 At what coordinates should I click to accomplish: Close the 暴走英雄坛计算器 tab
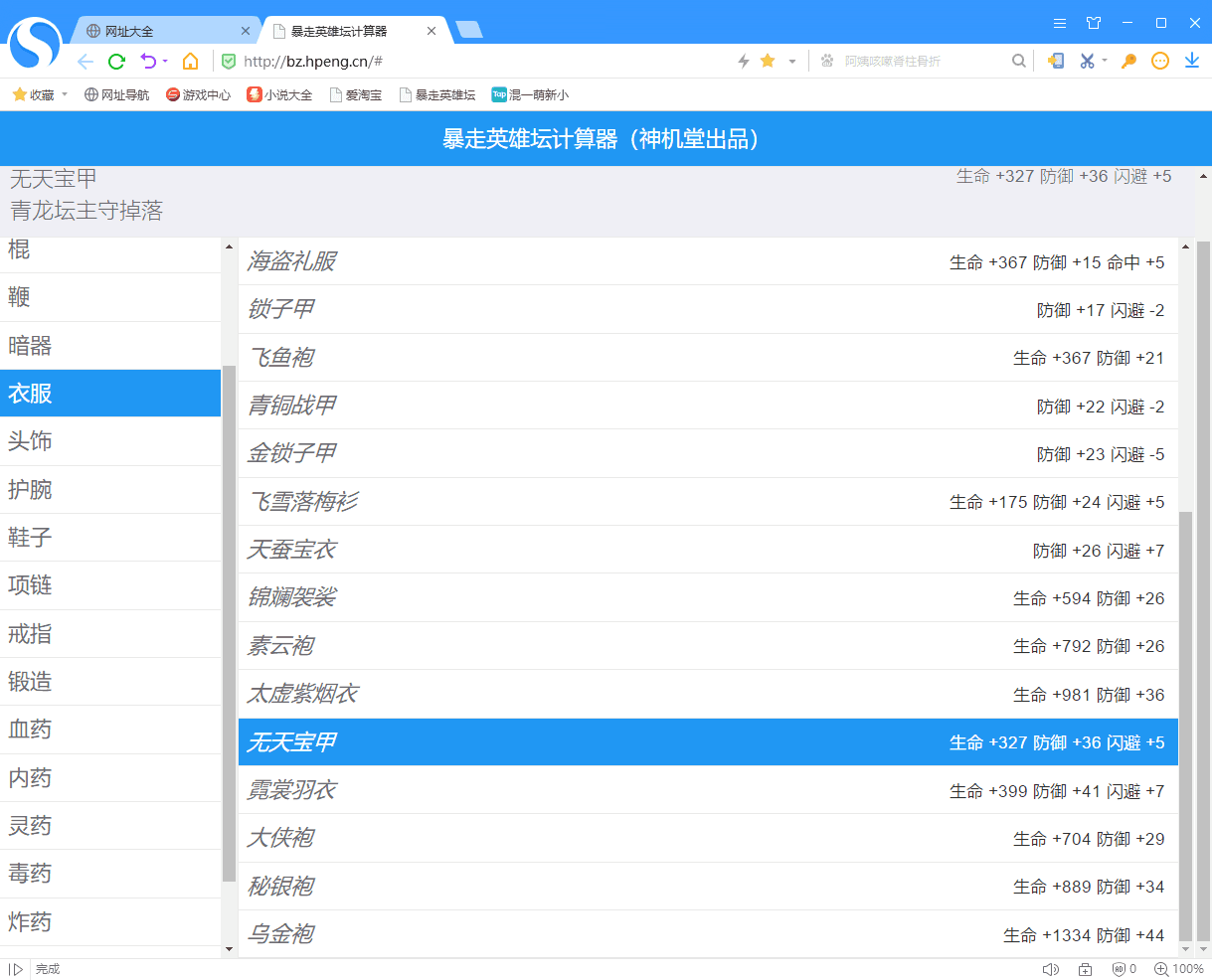click(432, 31)
